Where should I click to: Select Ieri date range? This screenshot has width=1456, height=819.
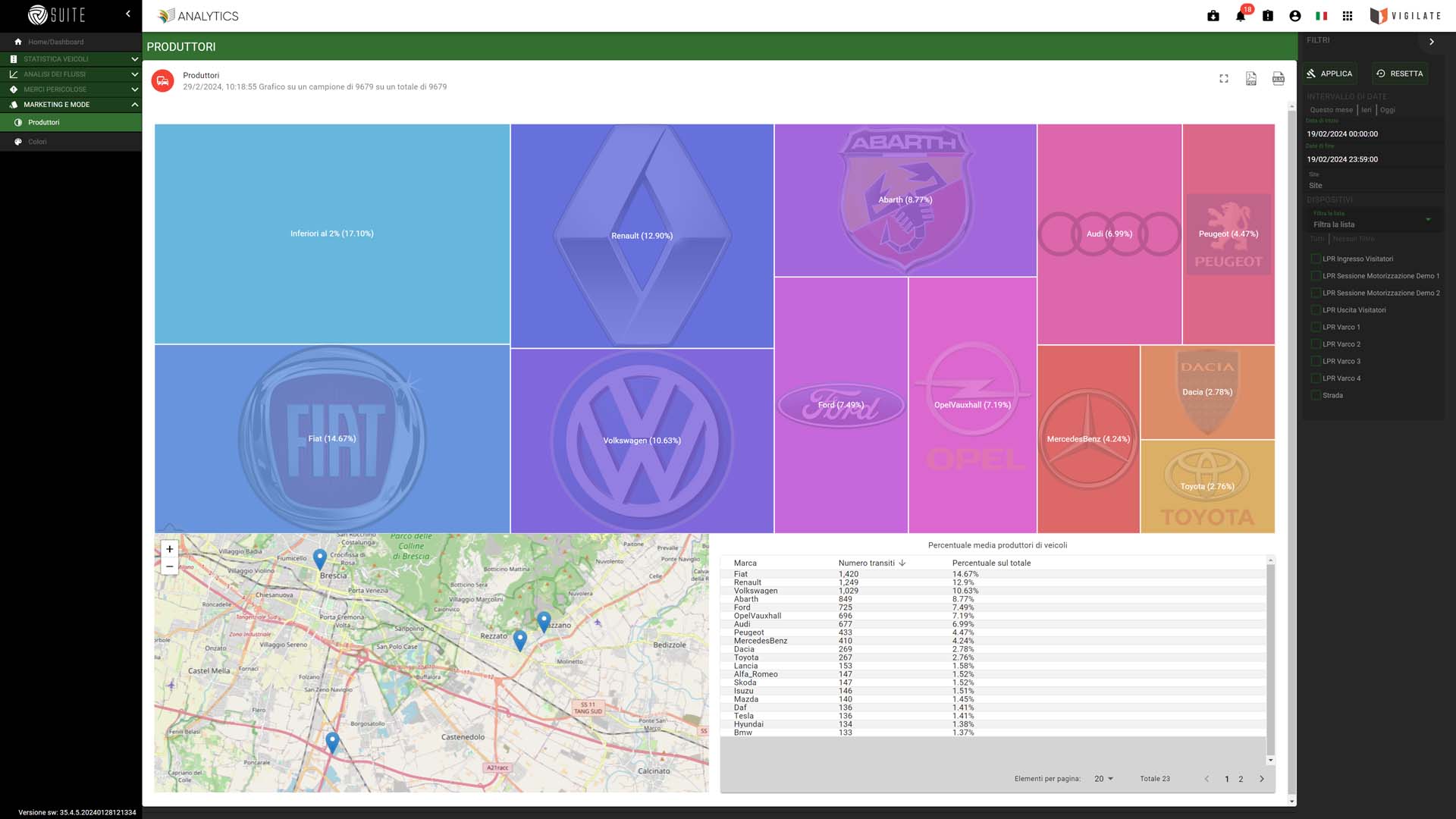tap(1367, 110)
